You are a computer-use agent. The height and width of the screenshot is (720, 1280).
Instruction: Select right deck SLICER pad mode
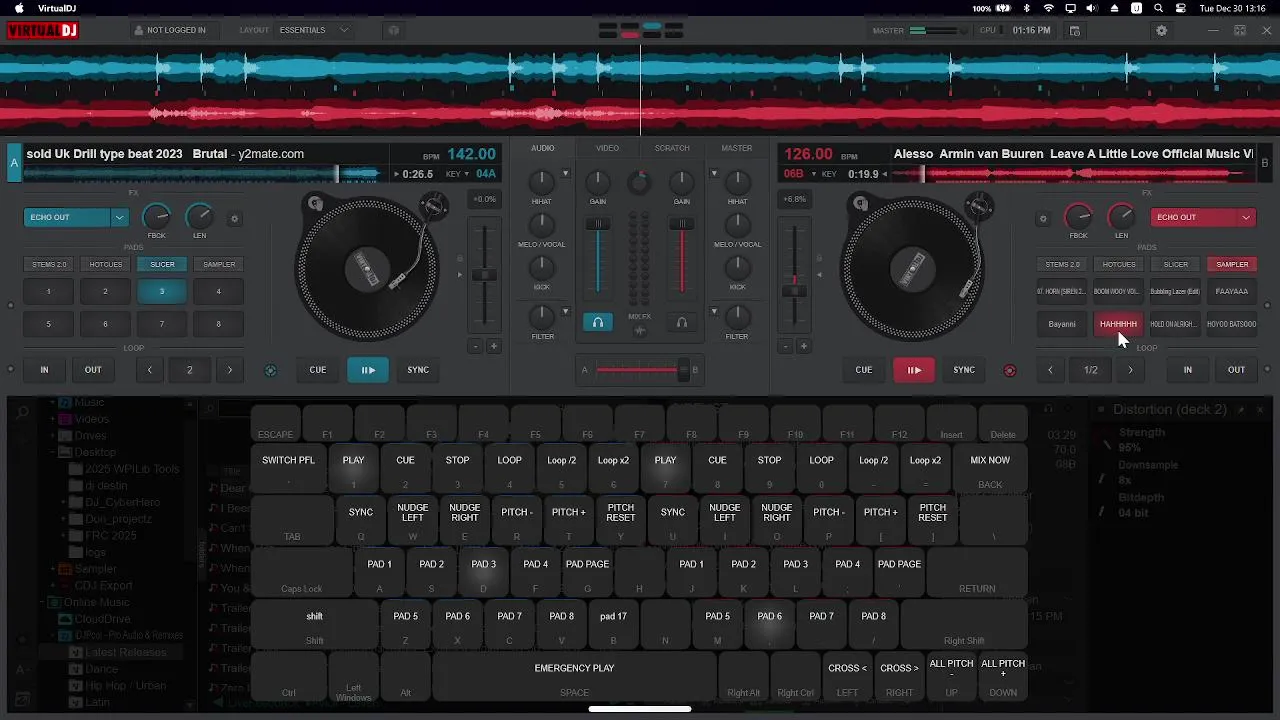coord(1175,264)
